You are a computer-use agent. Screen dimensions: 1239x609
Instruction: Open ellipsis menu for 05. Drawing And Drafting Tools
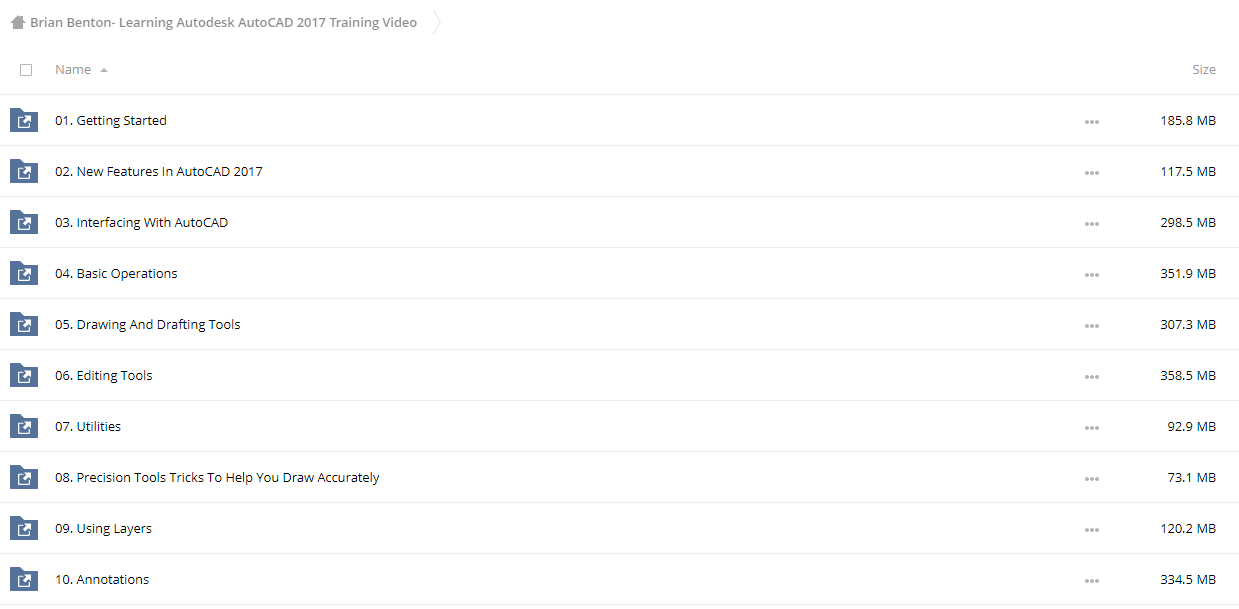1091,326
